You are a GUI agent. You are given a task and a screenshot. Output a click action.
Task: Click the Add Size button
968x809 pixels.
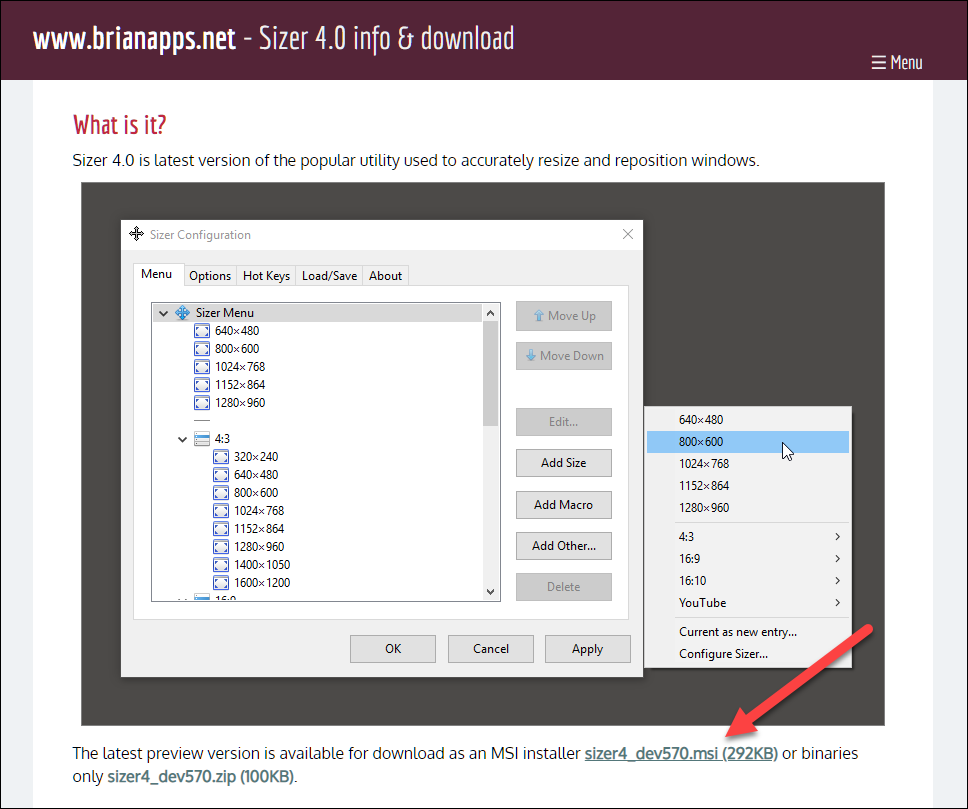click(x=564, y=463)
